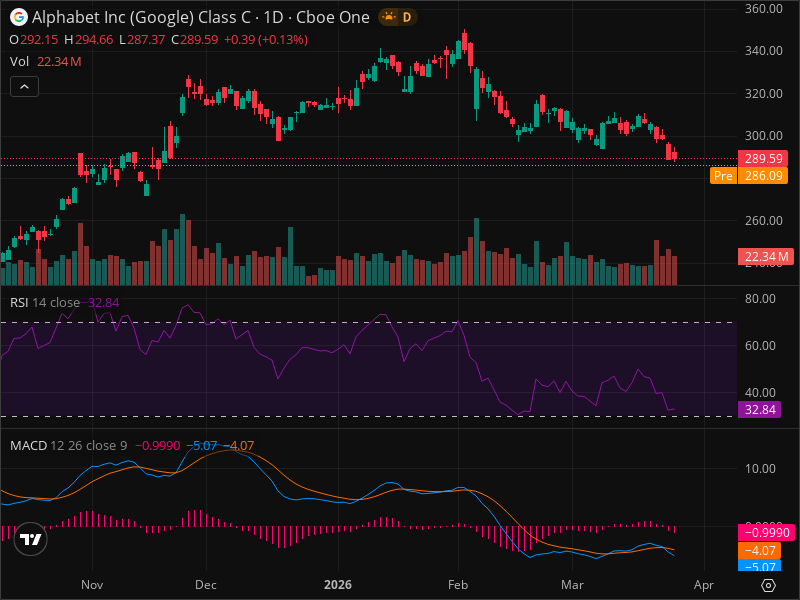Select the Vol 22.34 M legend
The width and height of the screenshot is (800, 600).
point(45,62)
